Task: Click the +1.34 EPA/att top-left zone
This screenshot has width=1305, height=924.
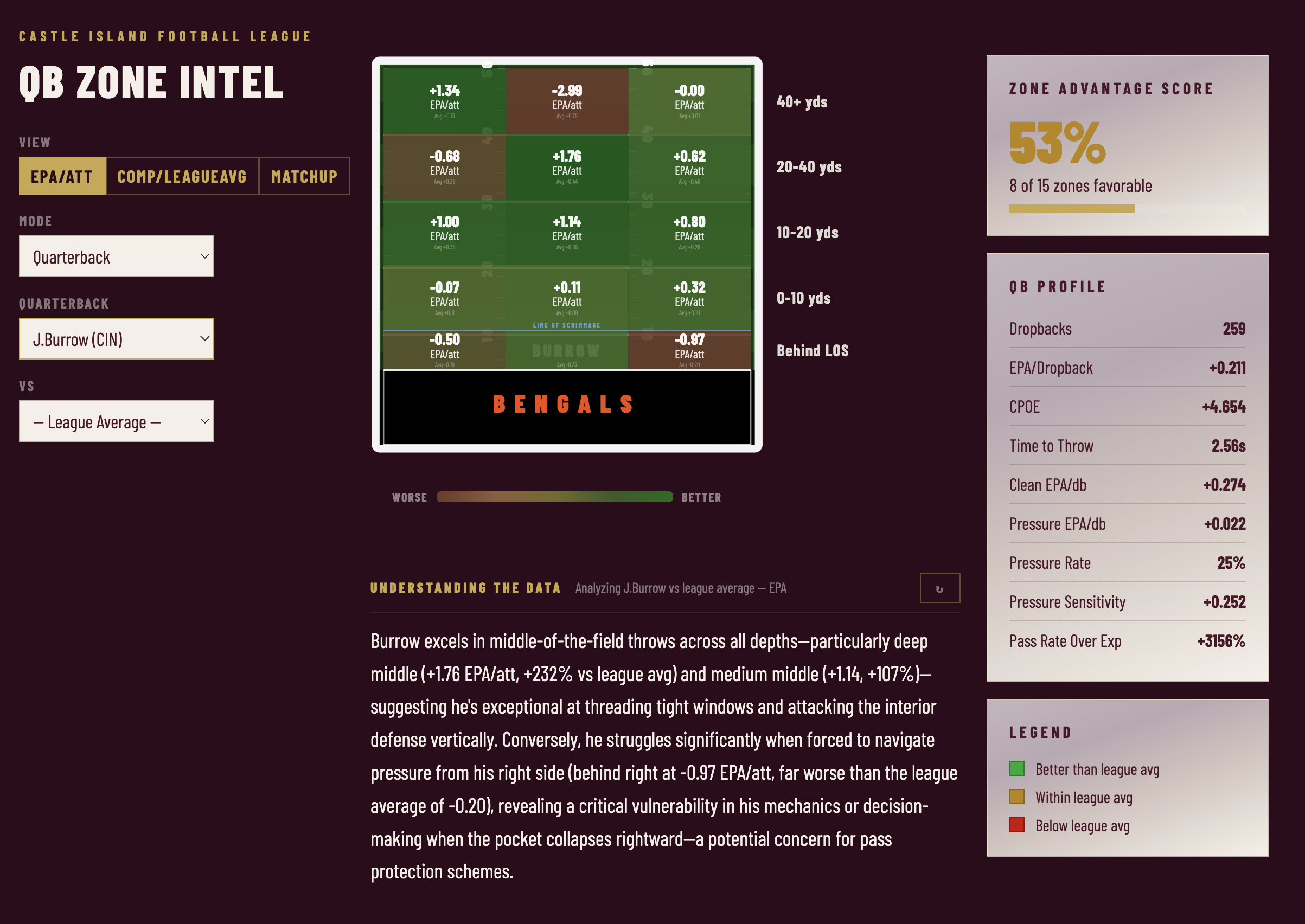Action: tap(444, 101)
